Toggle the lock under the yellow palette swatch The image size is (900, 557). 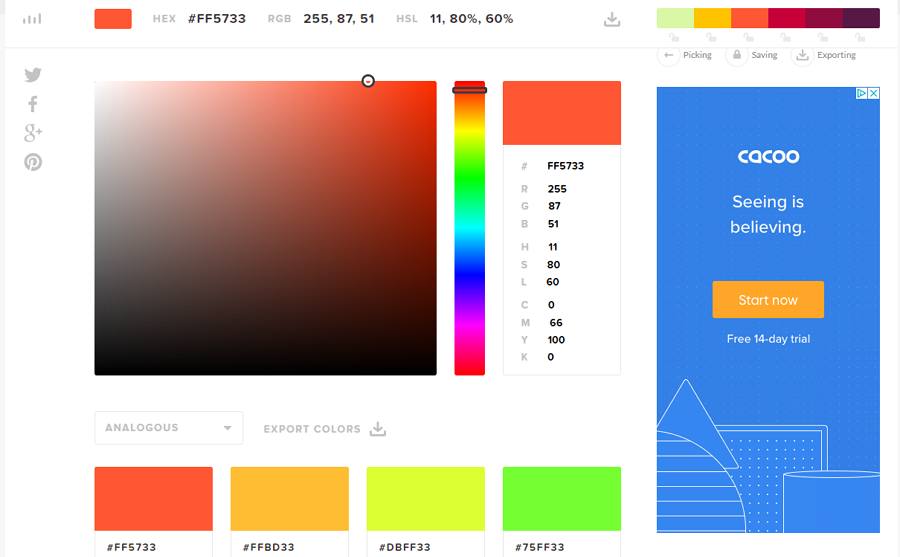click(x=712, y=38)
